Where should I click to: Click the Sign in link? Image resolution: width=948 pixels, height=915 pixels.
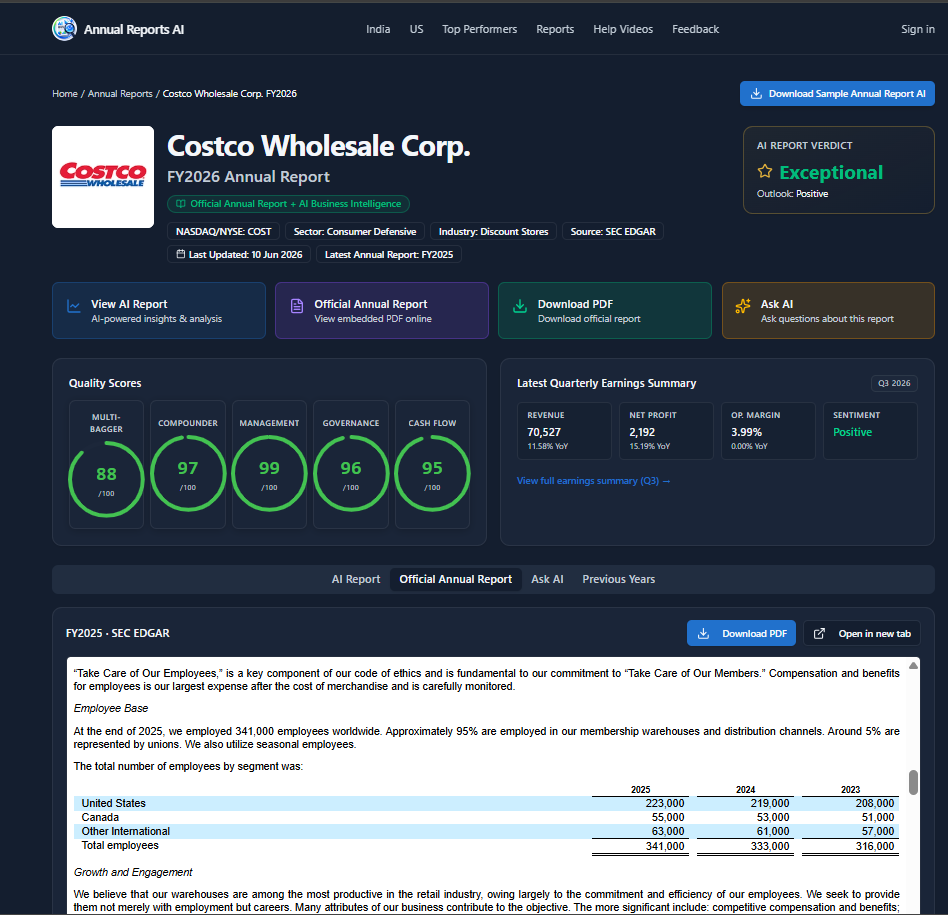[918, 29]
